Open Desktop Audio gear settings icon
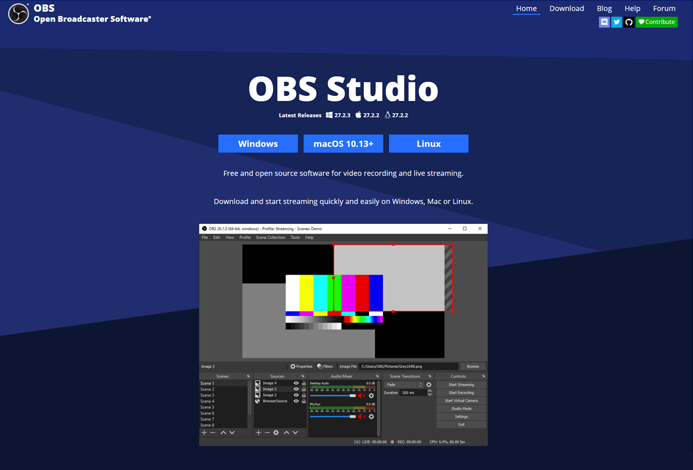This screenshot has height=470, width=693. (x=371, y=396)
